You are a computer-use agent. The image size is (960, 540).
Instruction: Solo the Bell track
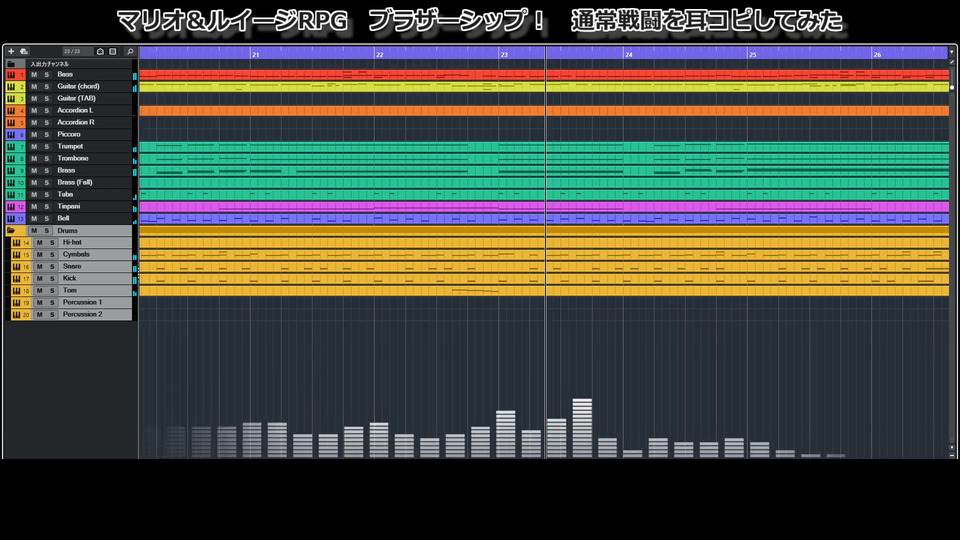point(47,219)
